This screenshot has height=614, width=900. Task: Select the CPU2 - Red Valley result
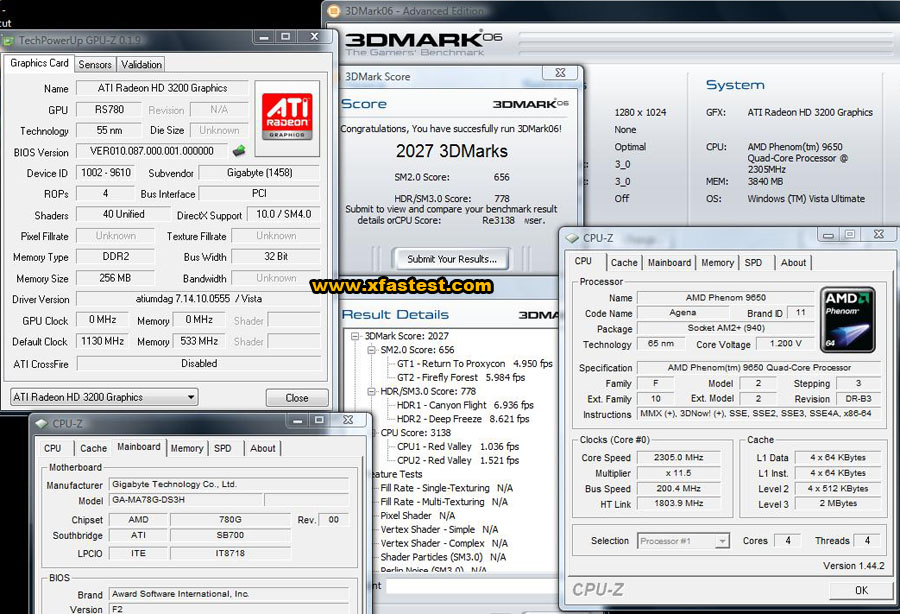tap(457, 460)
